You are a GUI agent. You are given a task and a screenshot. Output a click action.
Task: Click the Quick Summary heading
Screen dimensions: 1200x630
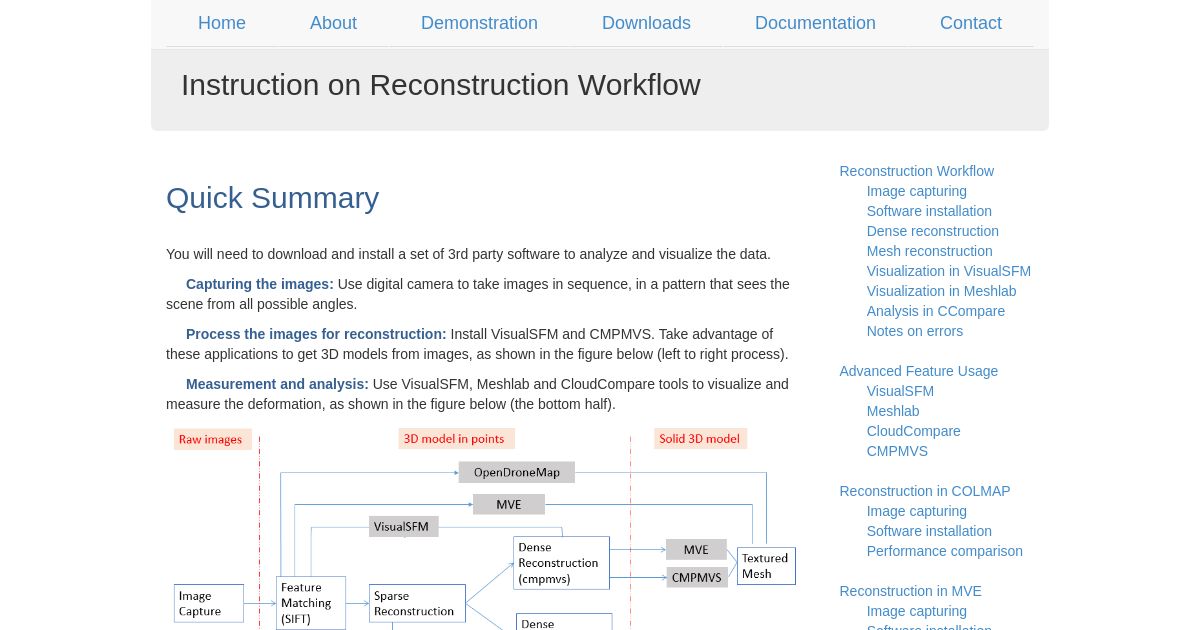(272, 198)
